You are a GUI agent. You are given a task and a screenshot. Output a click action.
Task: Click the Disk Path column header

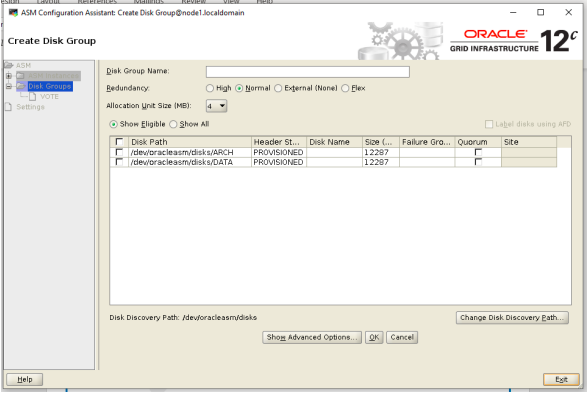click(x=190, y=142)
